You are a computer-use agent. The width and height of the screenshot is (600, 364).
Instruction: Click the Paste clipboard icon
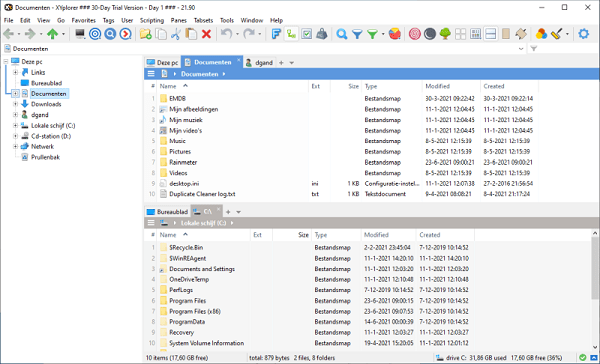pyautogui.click(x=191, y=34)
